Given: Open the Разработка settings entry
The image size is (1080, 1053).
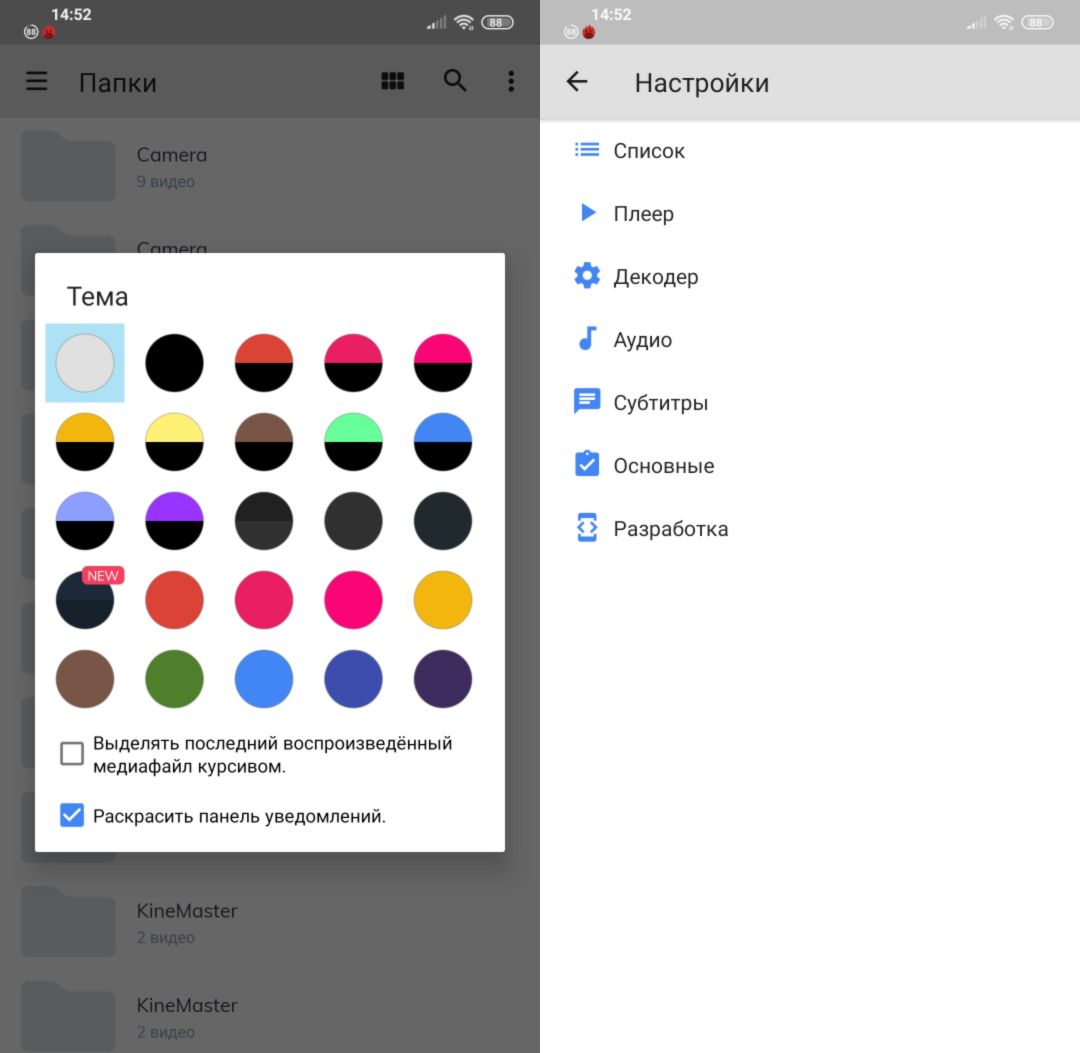Looking at the screenshot, I should (x=810, y=528).
